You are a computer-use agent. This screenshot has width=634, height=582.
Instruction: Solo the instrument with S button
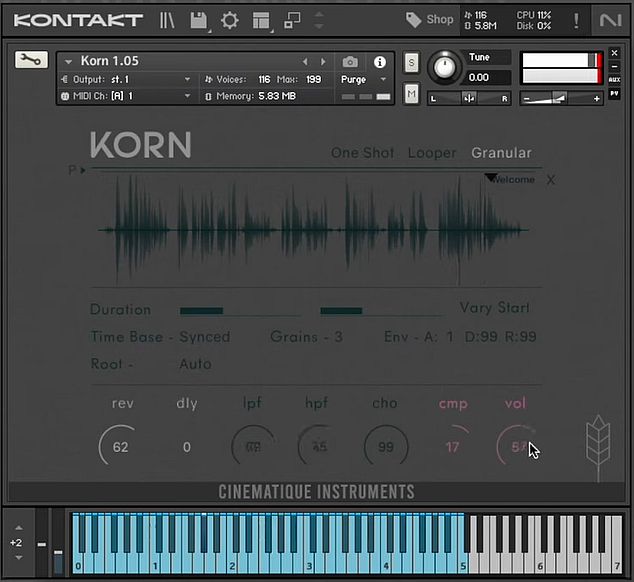411,63
